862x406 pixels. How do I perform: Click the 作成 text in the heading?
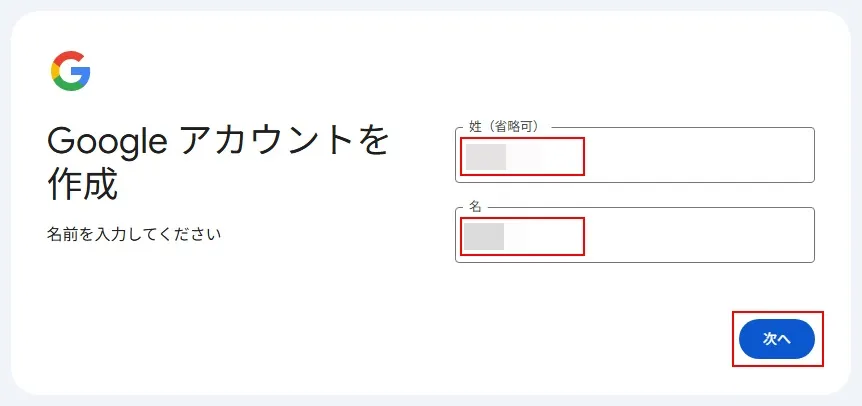pyautogui.click(x=82, y=184)
